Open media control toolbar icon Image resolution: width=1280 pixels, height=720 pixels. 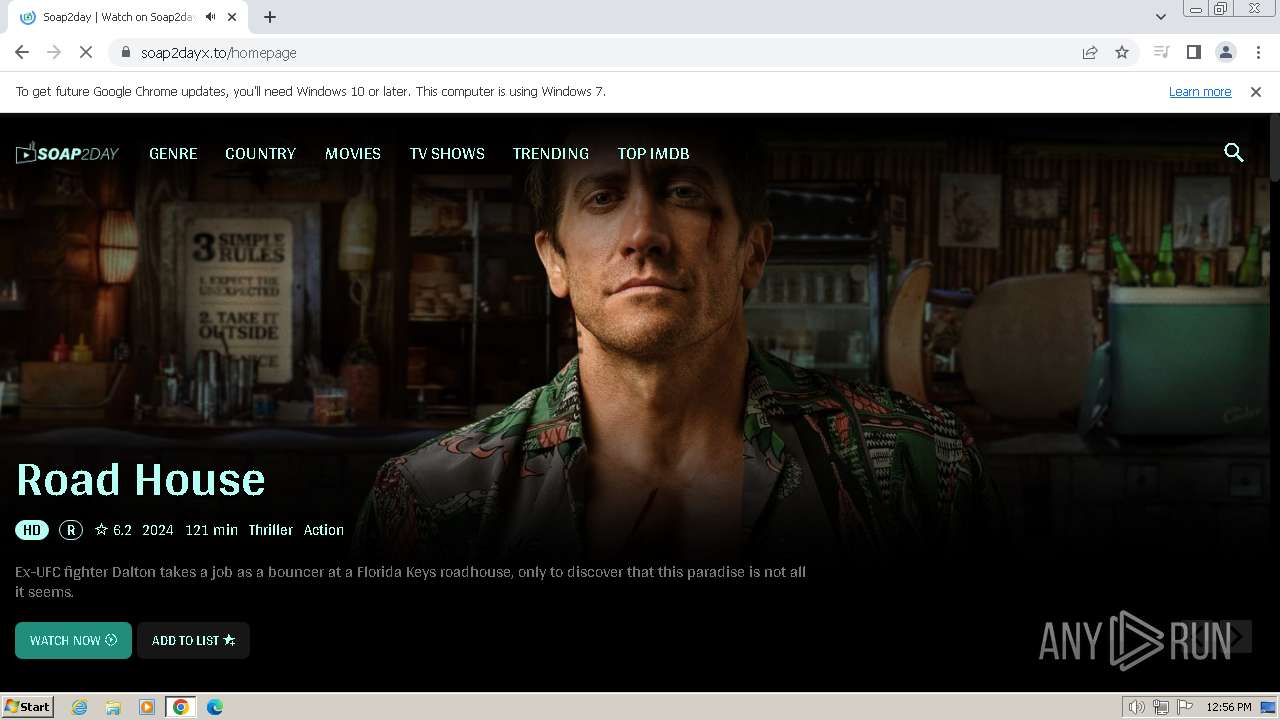pos(1161,52)
